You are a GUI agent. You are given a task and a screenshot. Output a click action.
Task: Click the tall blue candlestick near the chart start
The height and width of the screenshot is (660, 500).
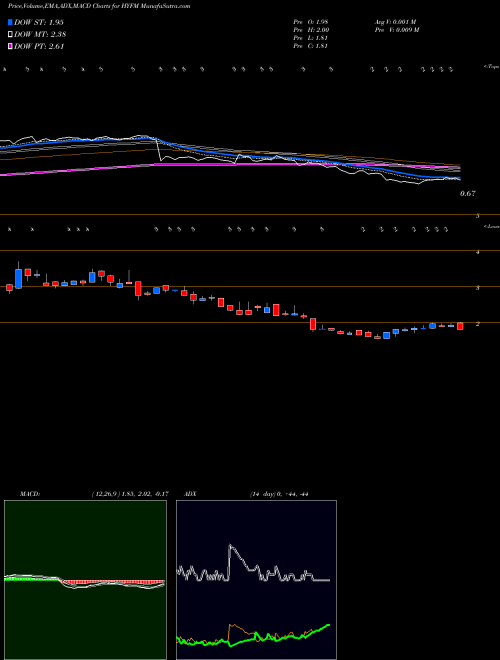[x=18, y=277]
